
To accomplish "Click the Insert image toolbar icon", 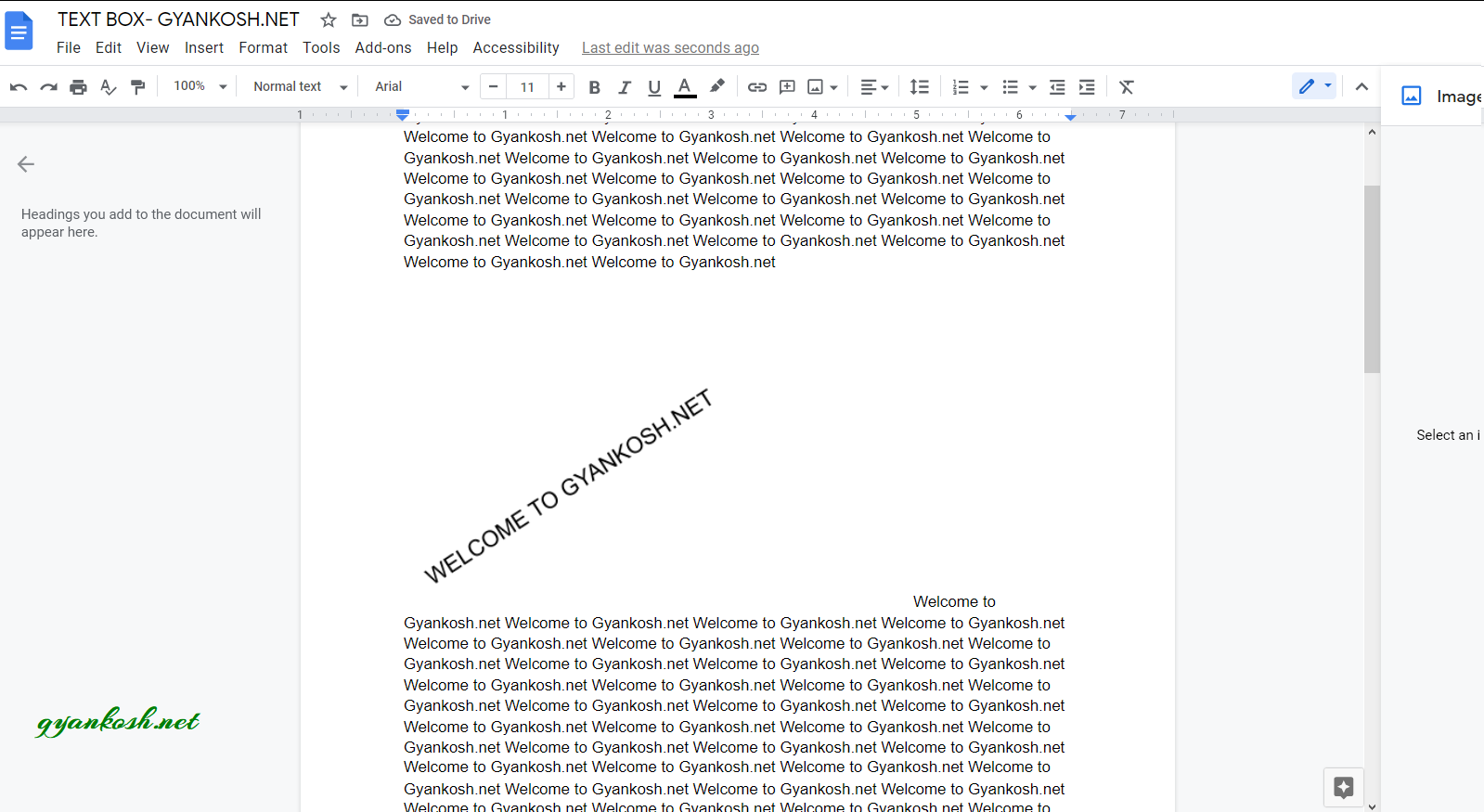I will [816, 87].
